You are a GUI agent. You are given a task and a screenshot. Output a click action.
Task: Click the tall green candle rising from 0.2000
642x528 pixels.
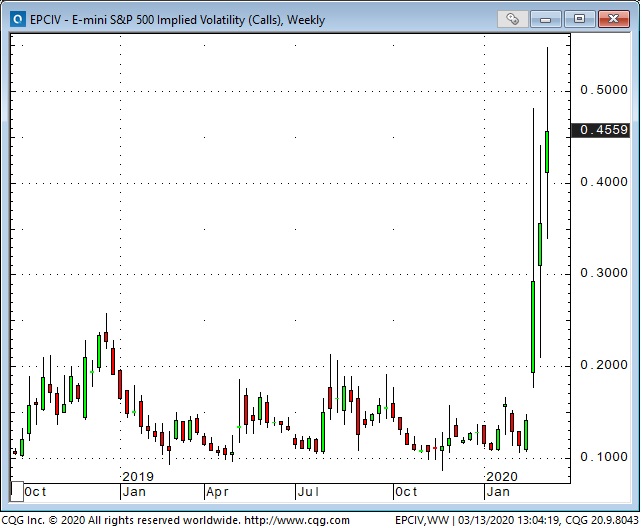(x=533, y=327)
